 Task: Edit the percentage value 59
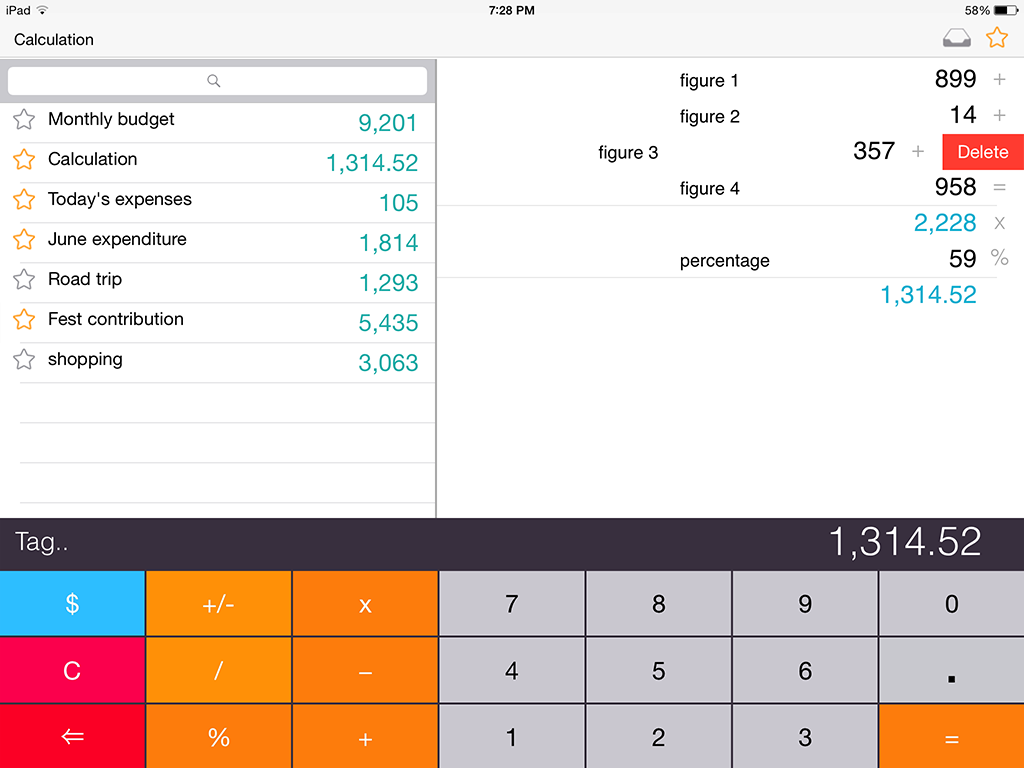pyautogui.click(x=963, y=259)
